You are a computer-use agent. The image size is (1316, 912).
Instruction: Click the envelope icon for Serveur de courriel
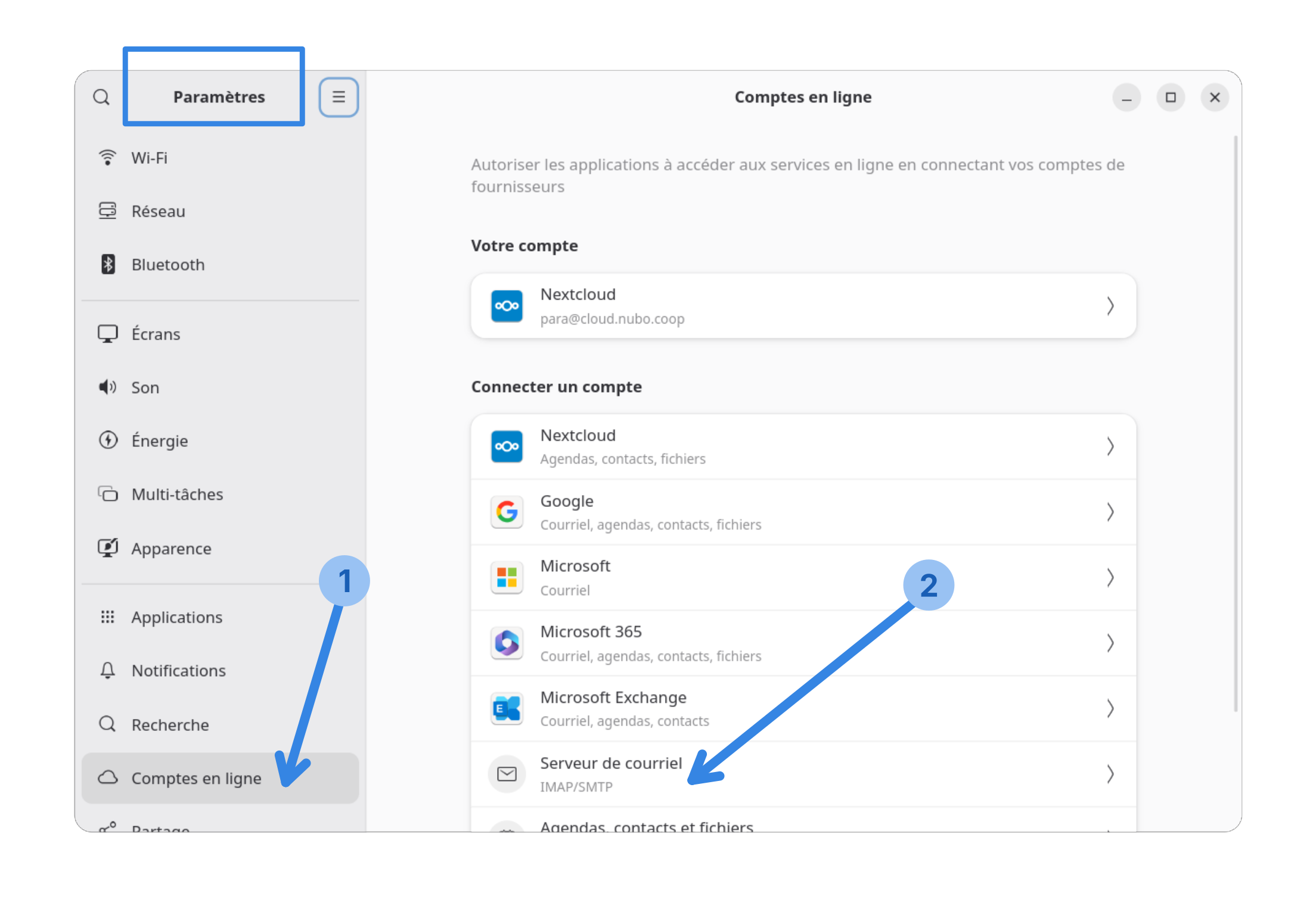[x=507, y=774]
